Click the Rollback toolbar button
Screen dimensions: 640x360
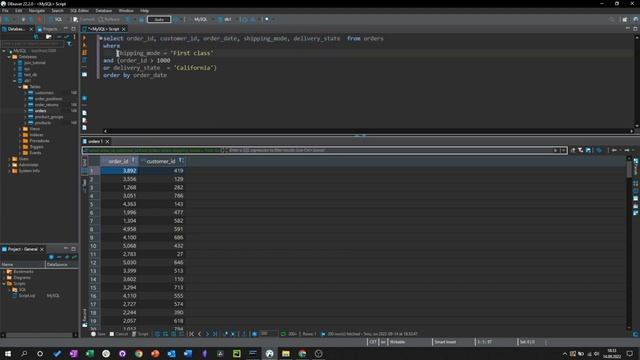(109, 19)
